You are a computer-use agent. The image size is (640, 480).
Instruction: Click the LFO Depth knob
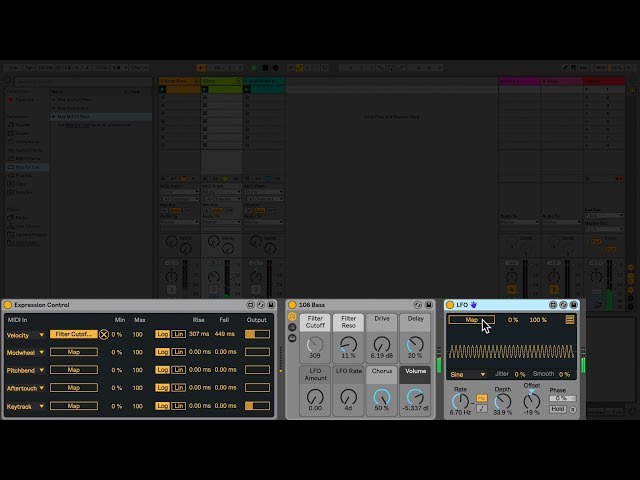click(502, 402)
